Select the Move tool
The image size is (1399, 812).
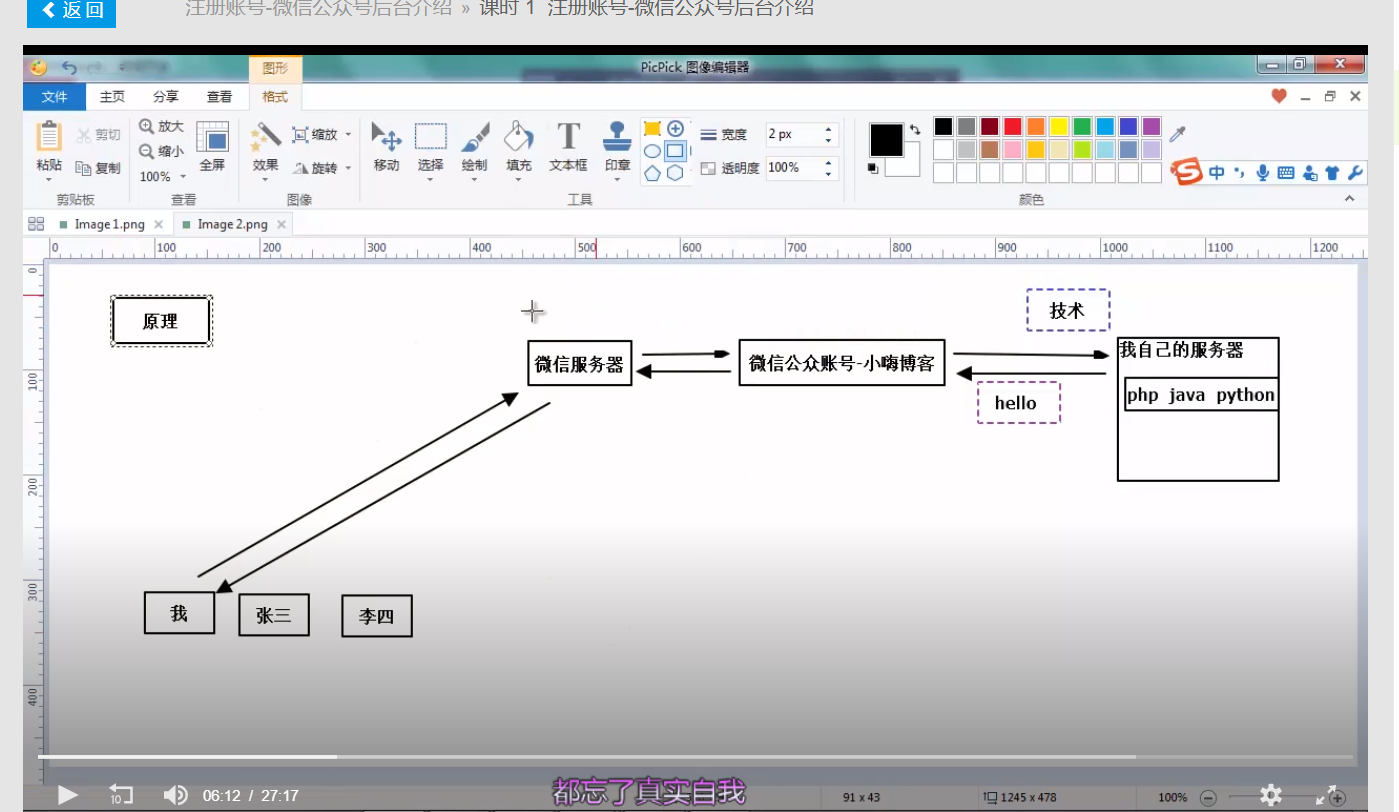click(386, 146)
